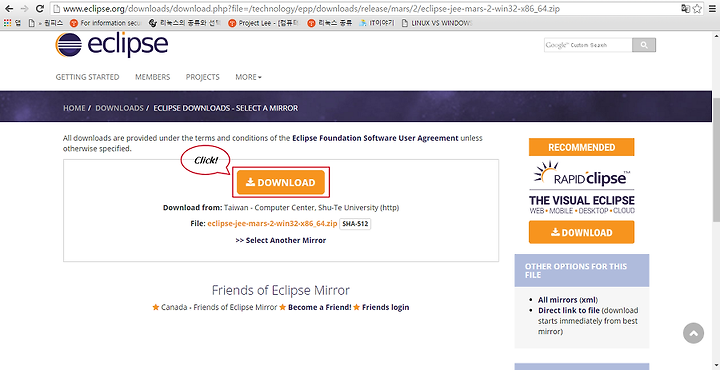The width and height of the screenshot is (720, 370).
Task: Open the 'All mirrors' link
Action: [x=557, y=300]
